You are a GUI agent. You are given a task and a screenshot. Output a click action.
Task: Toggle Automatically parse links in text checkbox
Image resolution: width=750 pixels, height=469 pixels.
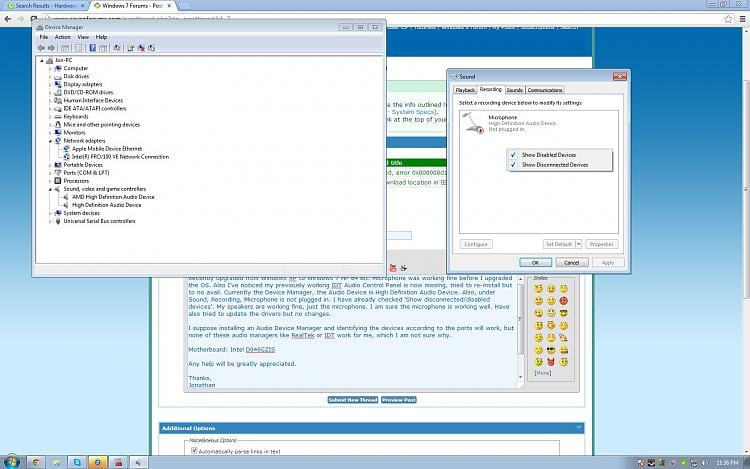194,450
